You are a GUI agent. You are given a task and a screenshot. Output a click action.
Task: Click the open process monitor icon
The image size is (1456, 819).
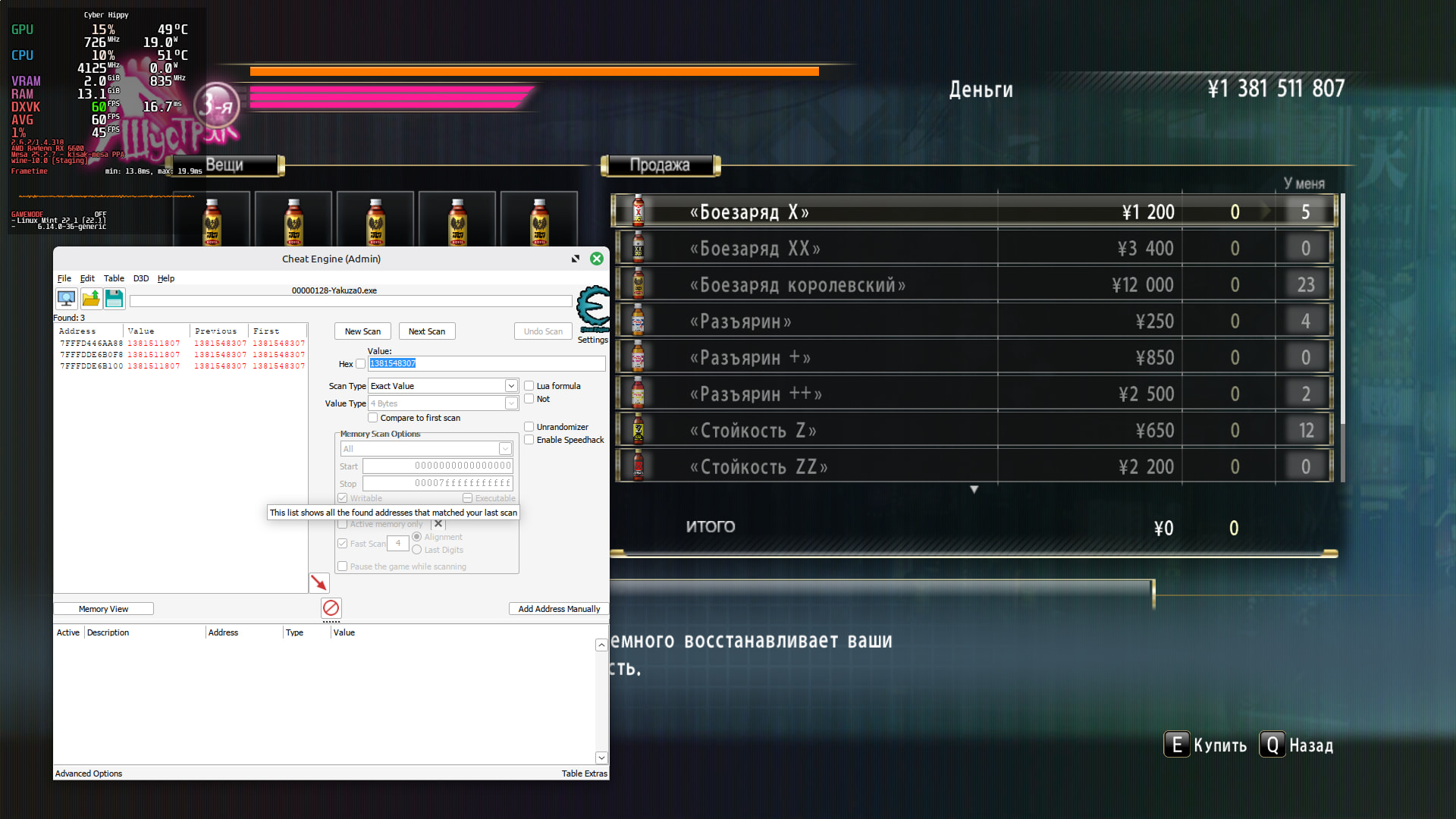[66, 299]
